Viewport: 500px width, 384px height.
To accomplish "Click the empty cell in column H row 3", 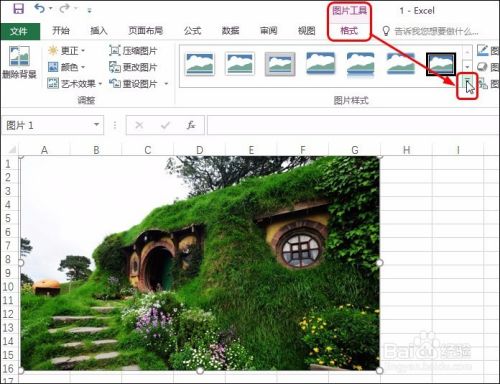I will point(406,191).
